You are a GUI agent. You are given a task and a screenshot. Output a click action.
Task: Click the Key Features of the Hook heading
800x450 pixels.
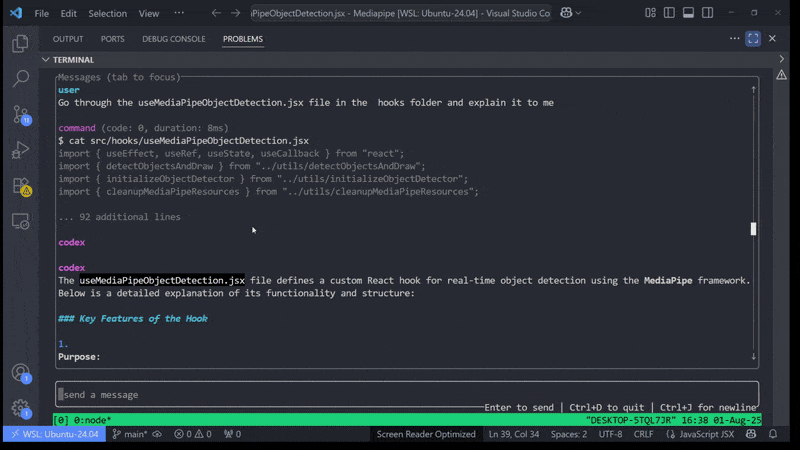pyautogui.click(x=133, y=318)
